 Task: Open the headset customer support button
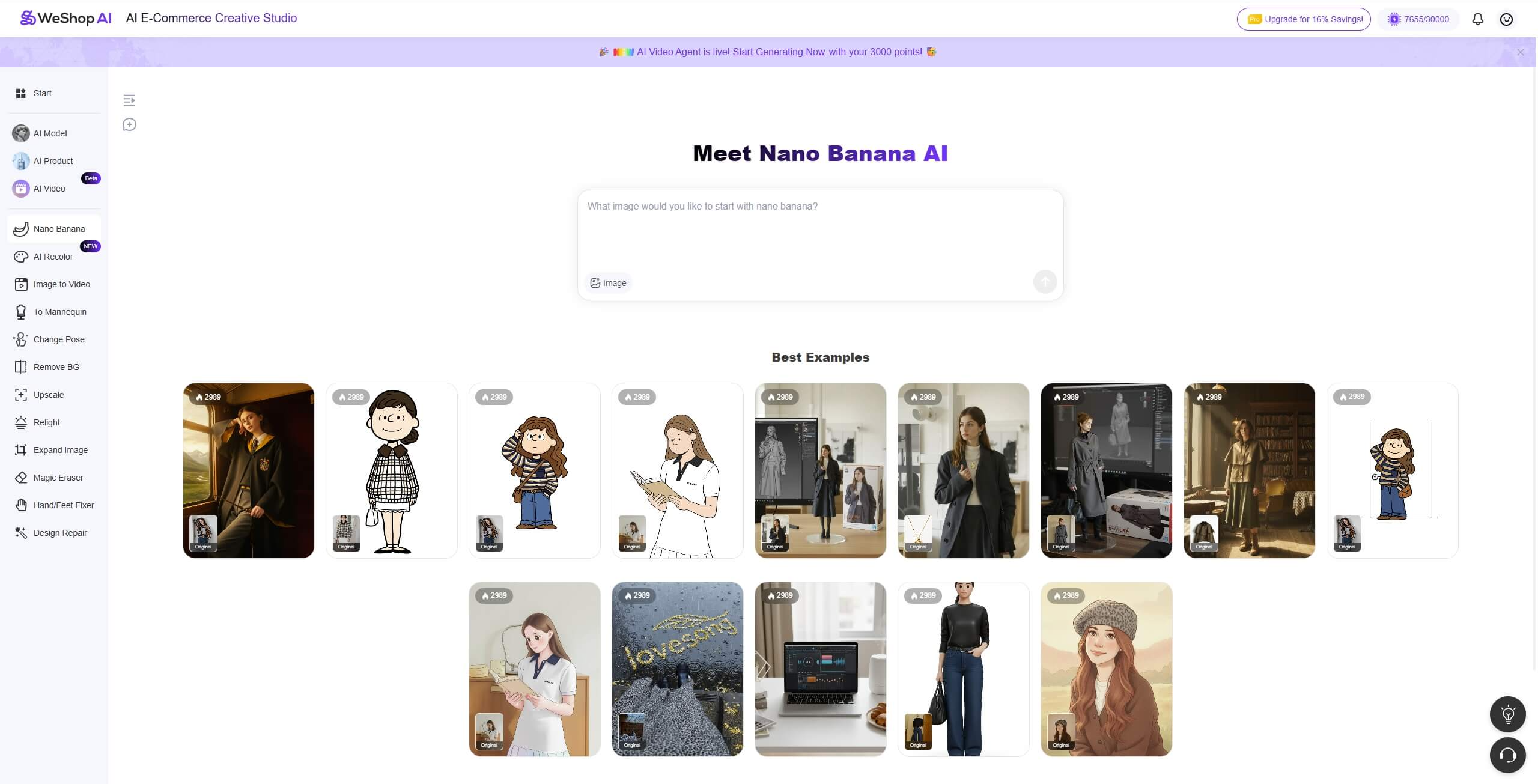pos(1507,755)
